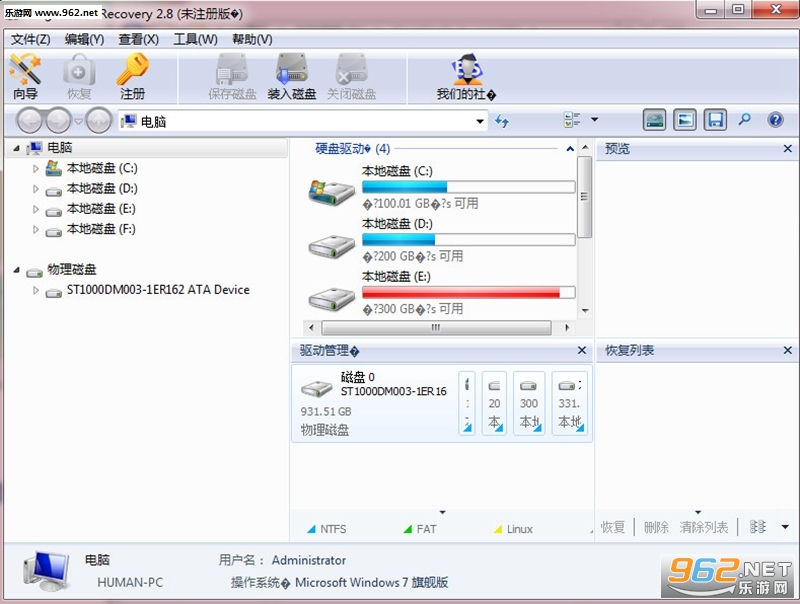Select the D: drive icon in drive list
This screenshot has width=800, height=604.
(332, 246)
